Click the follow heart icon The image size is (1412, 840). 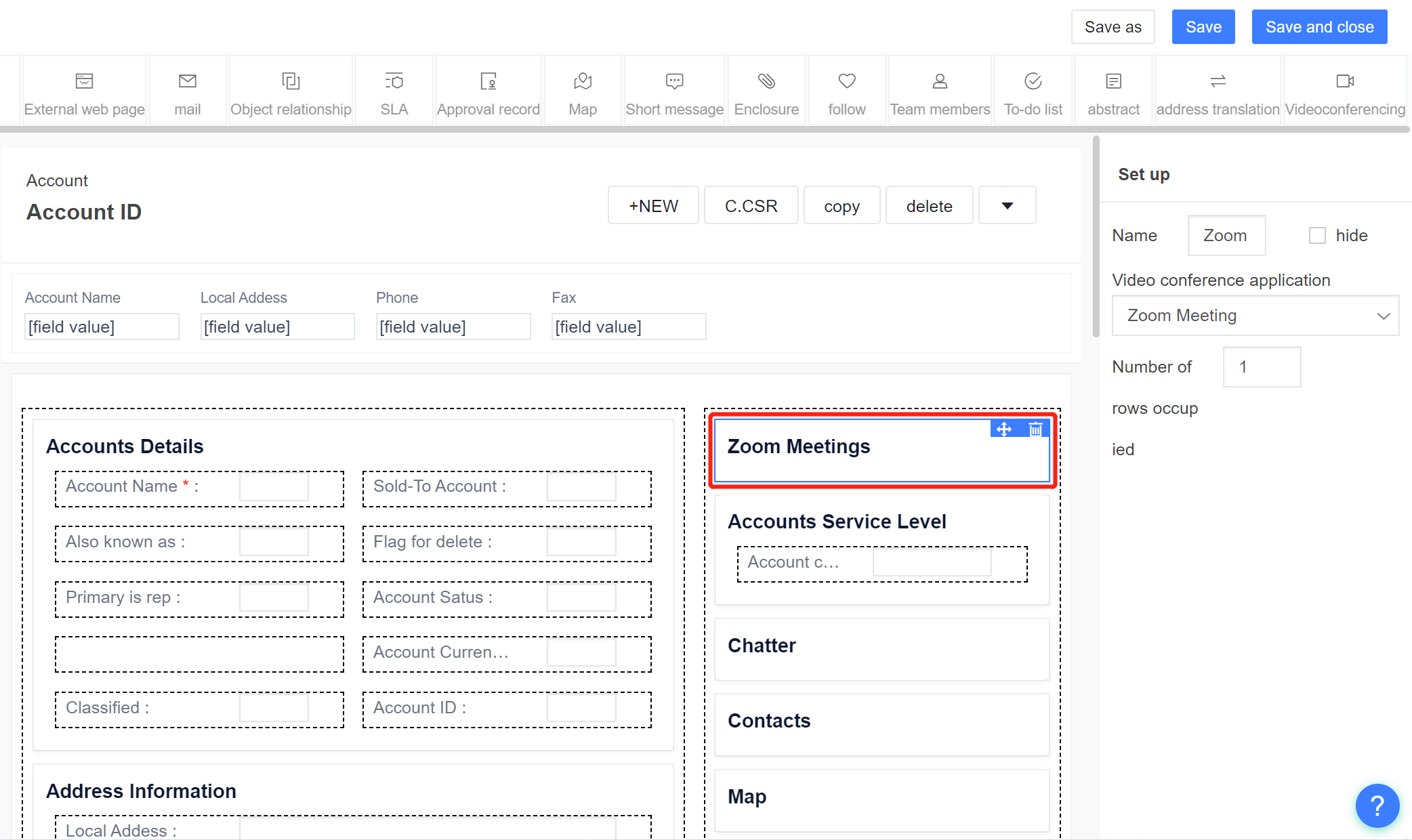(847, 81)
